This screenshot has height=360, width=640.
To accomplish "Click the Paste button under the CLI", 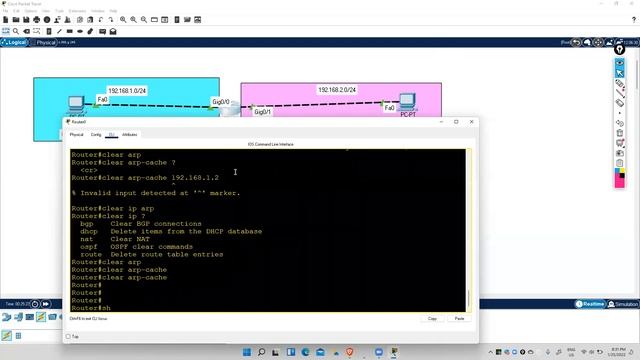I will coord(459,319).
